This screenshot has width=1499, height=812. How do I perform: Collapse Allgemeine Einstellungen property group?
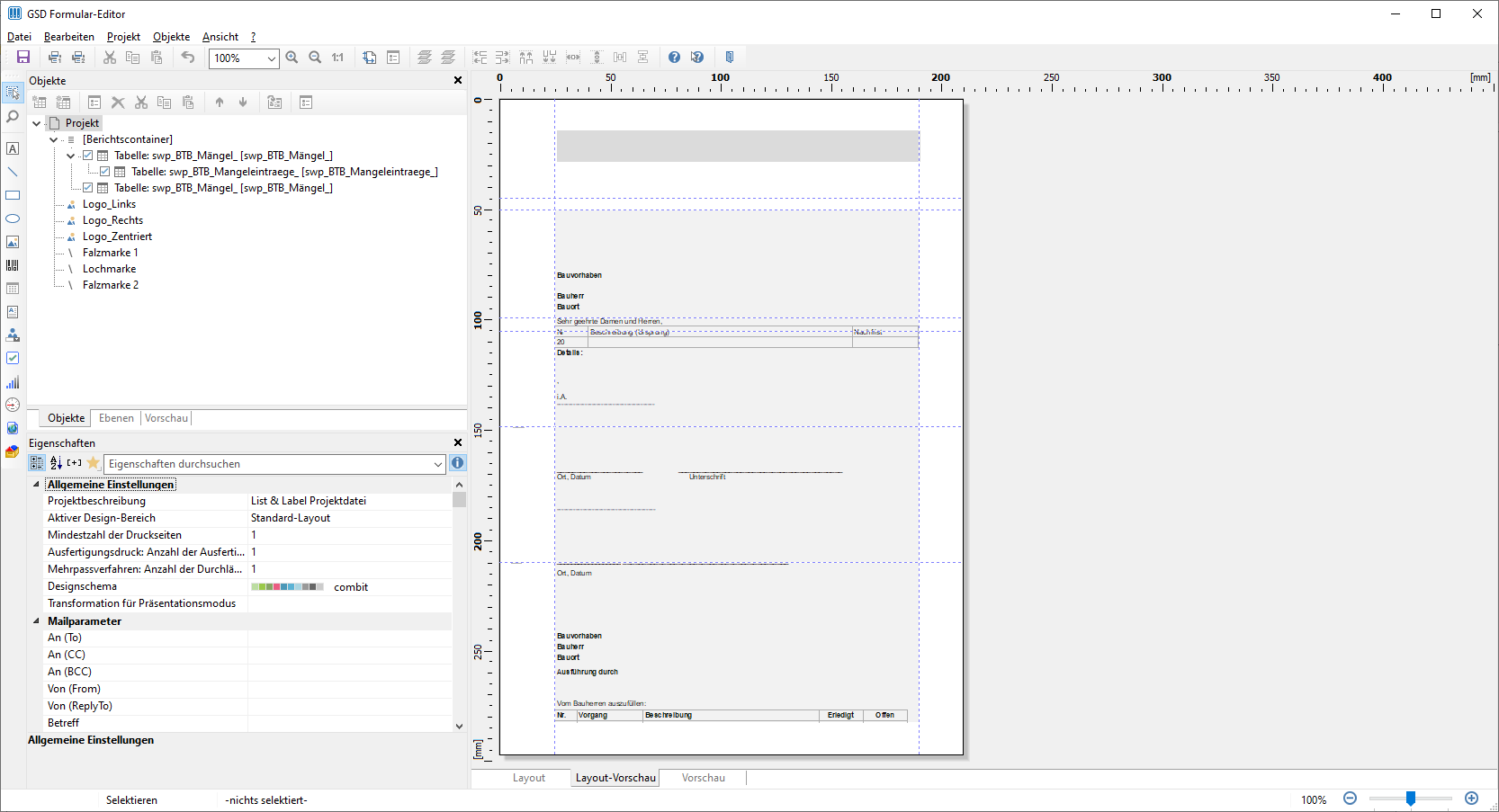coord(37,485)
